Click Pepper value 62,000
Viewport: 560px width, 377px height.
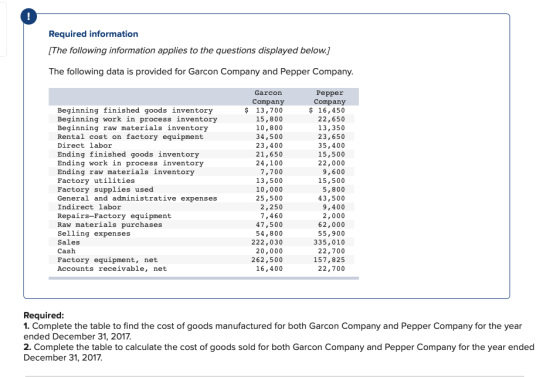[x=331, y=225]
